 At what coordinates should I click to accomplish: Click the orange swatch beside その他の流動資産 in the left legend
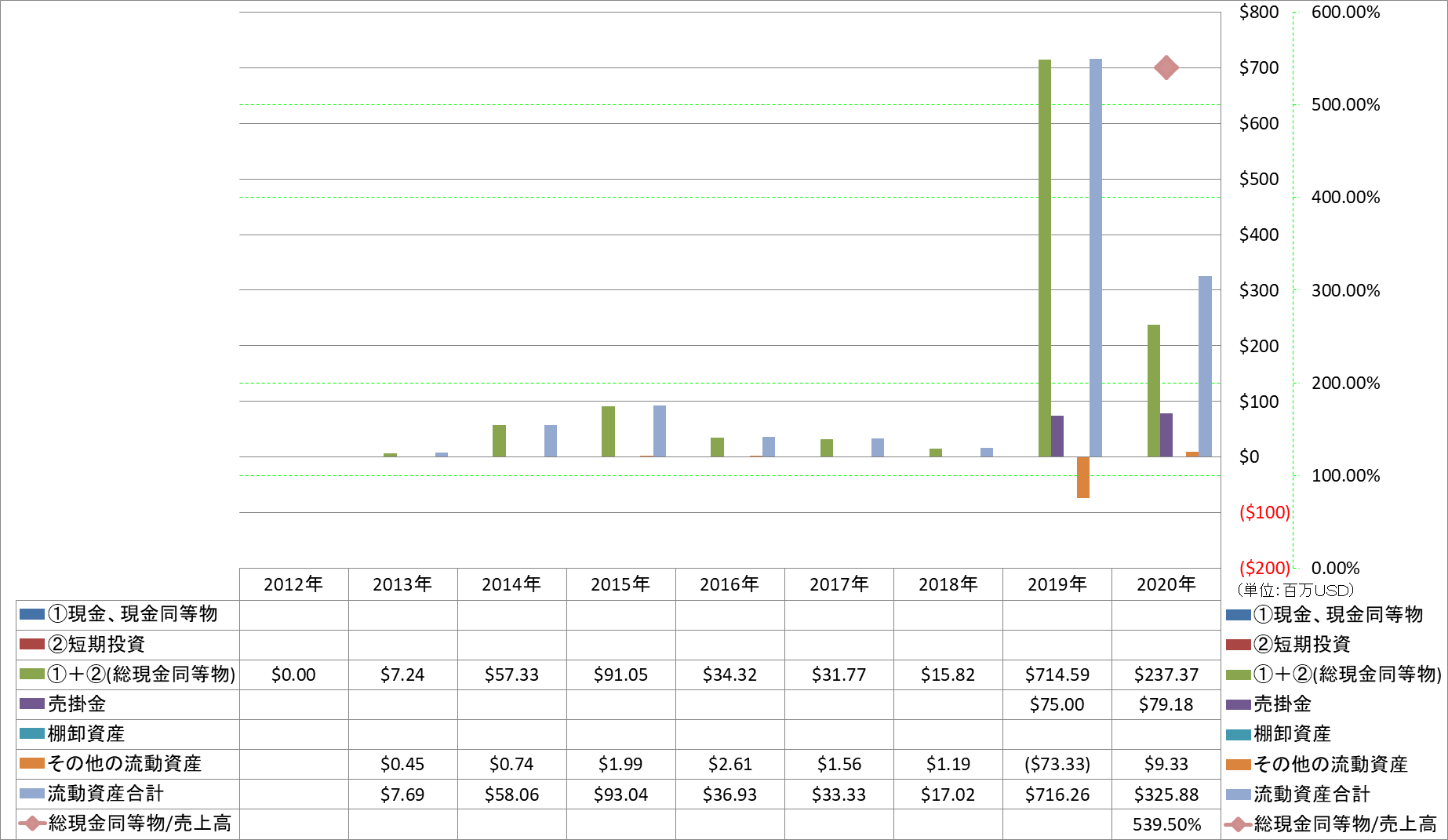(32, 763)
